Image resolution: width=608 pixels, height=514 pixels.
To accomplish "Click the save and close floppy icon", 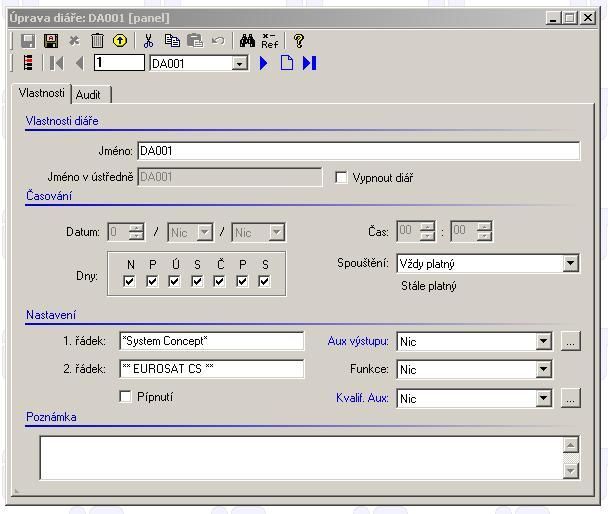I will pyautogui.click(x=50, y=41).
